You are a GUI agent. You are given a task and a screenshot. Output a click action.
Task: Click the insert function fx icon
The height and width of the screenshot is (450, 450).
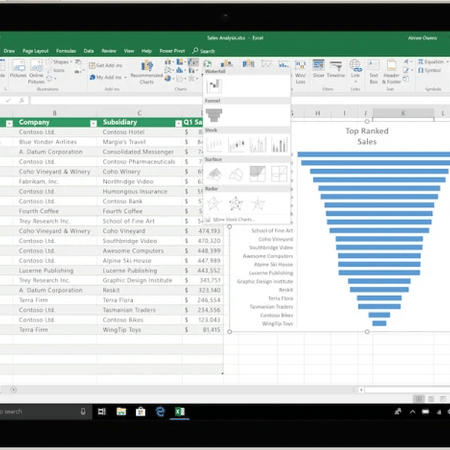(x=21, y=100)
